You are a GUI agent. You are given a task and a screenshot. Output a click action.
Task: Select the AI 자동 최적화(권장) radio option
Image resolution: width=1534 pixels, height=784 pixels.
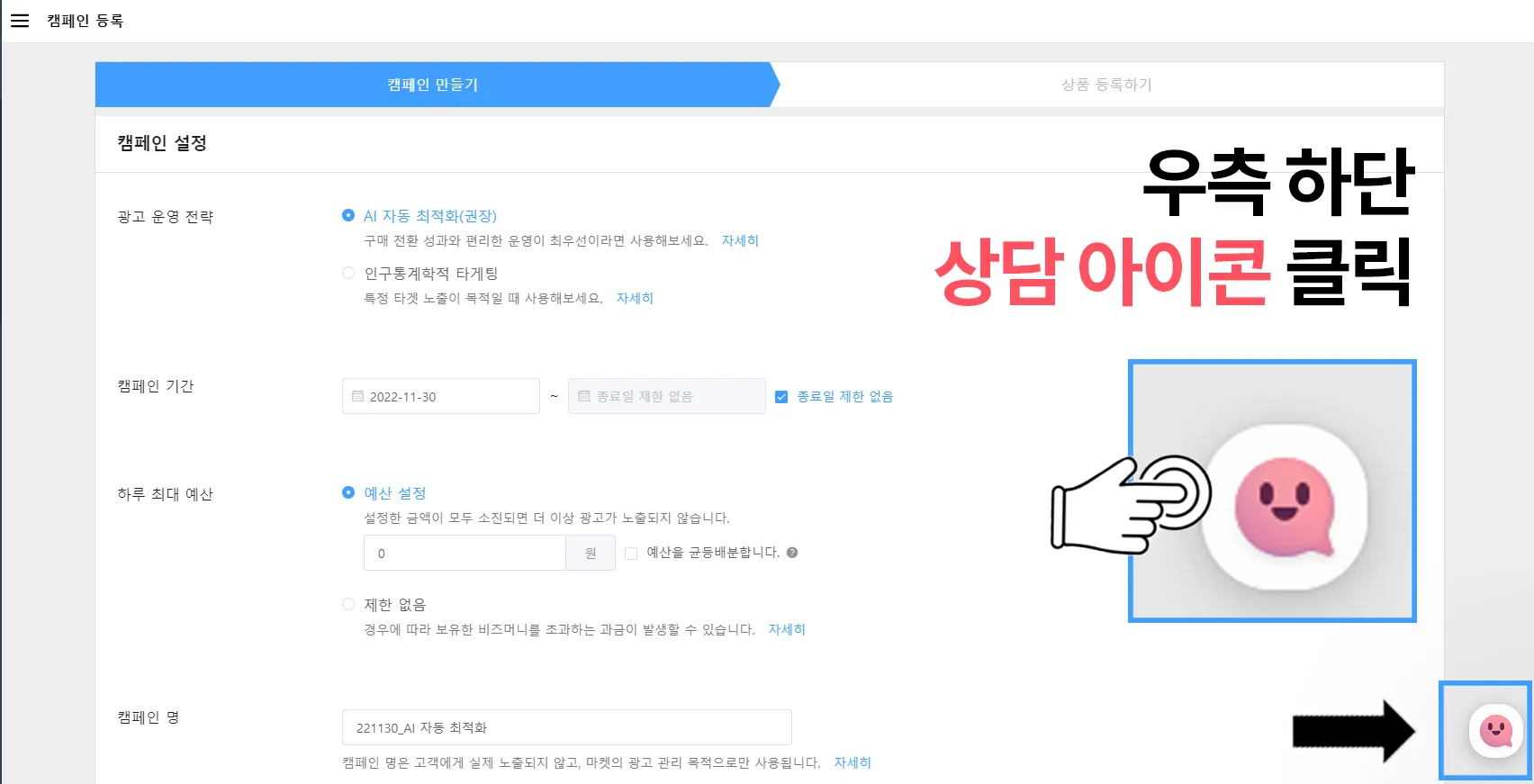point(348,215)
